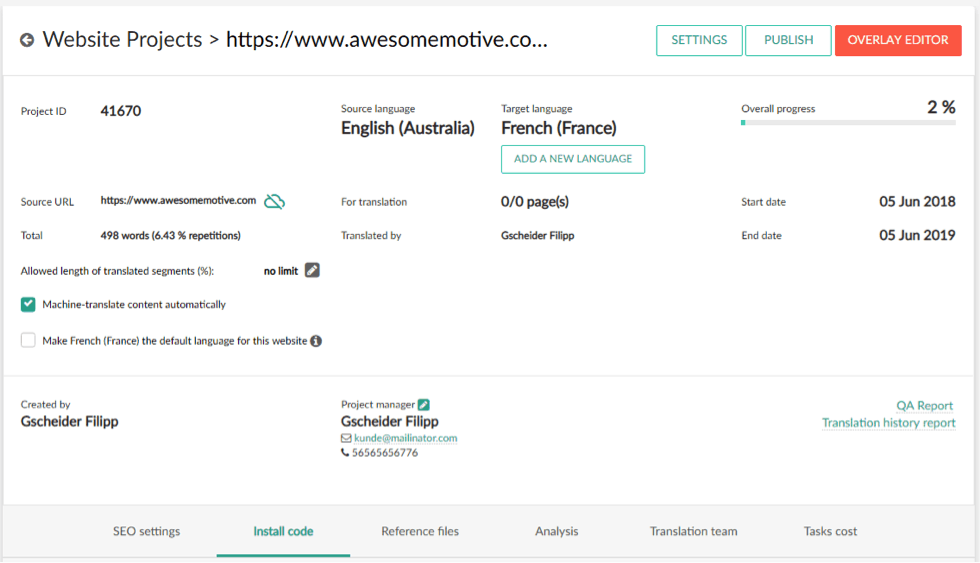Screen dimensions: 980x563
Task: Click the SETTINGS button
Action: coord(699,40)
